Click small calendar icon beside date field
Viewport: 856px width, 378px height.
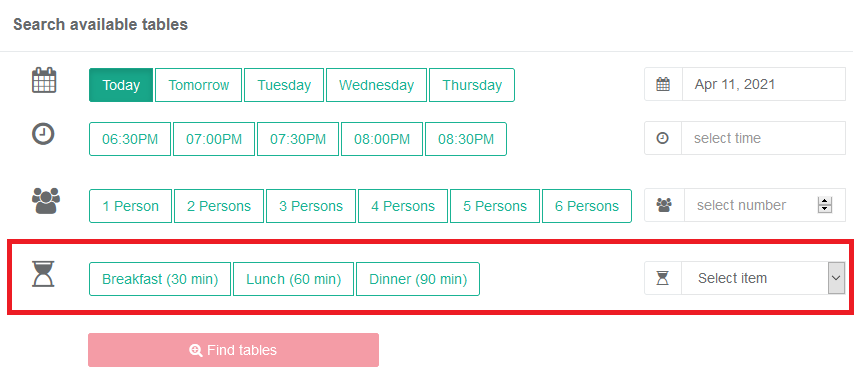663,85
